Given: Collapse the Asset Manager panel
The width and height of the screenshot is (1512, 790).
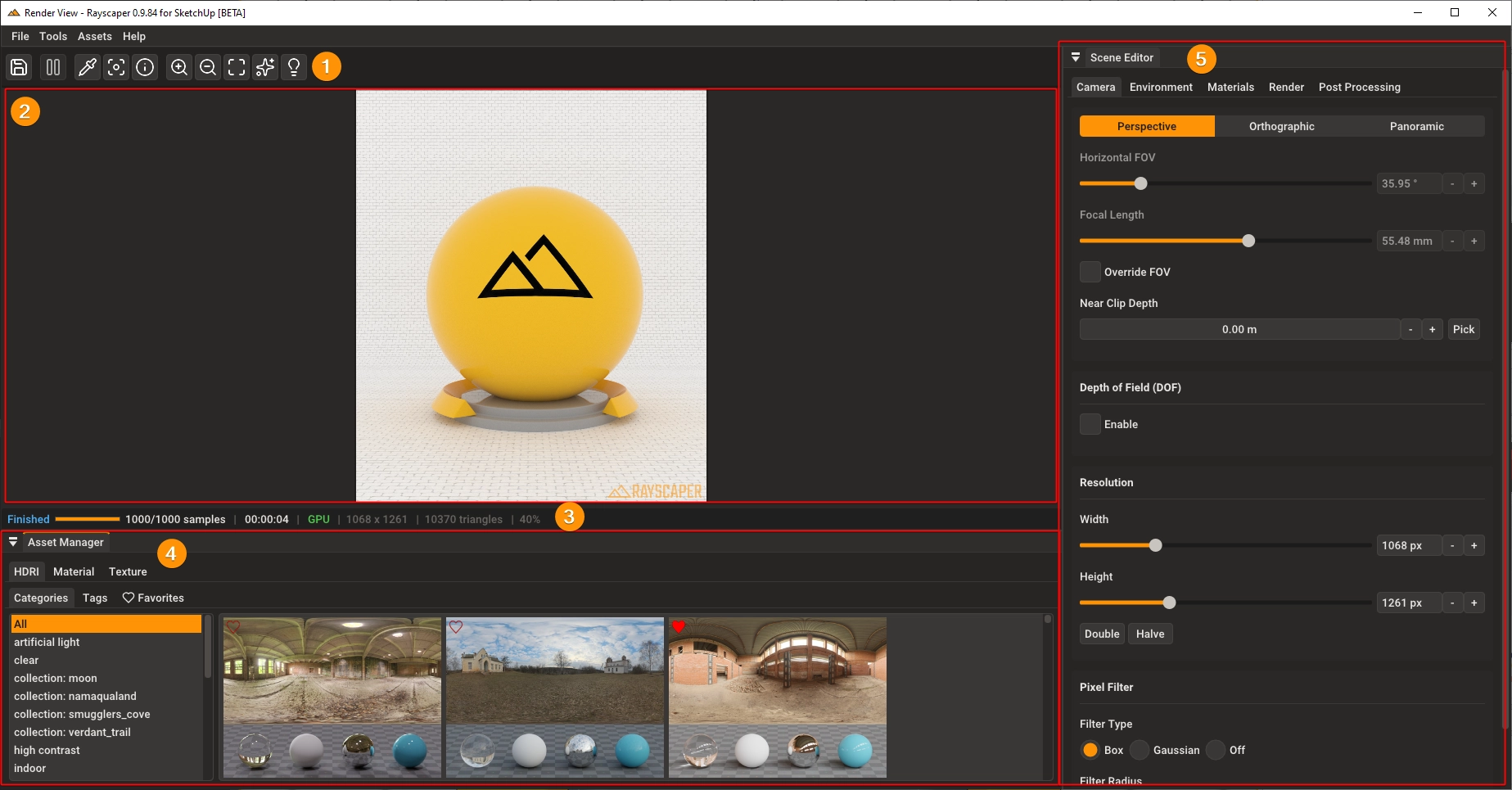Looking at the screenshot, I should (13, 541).
